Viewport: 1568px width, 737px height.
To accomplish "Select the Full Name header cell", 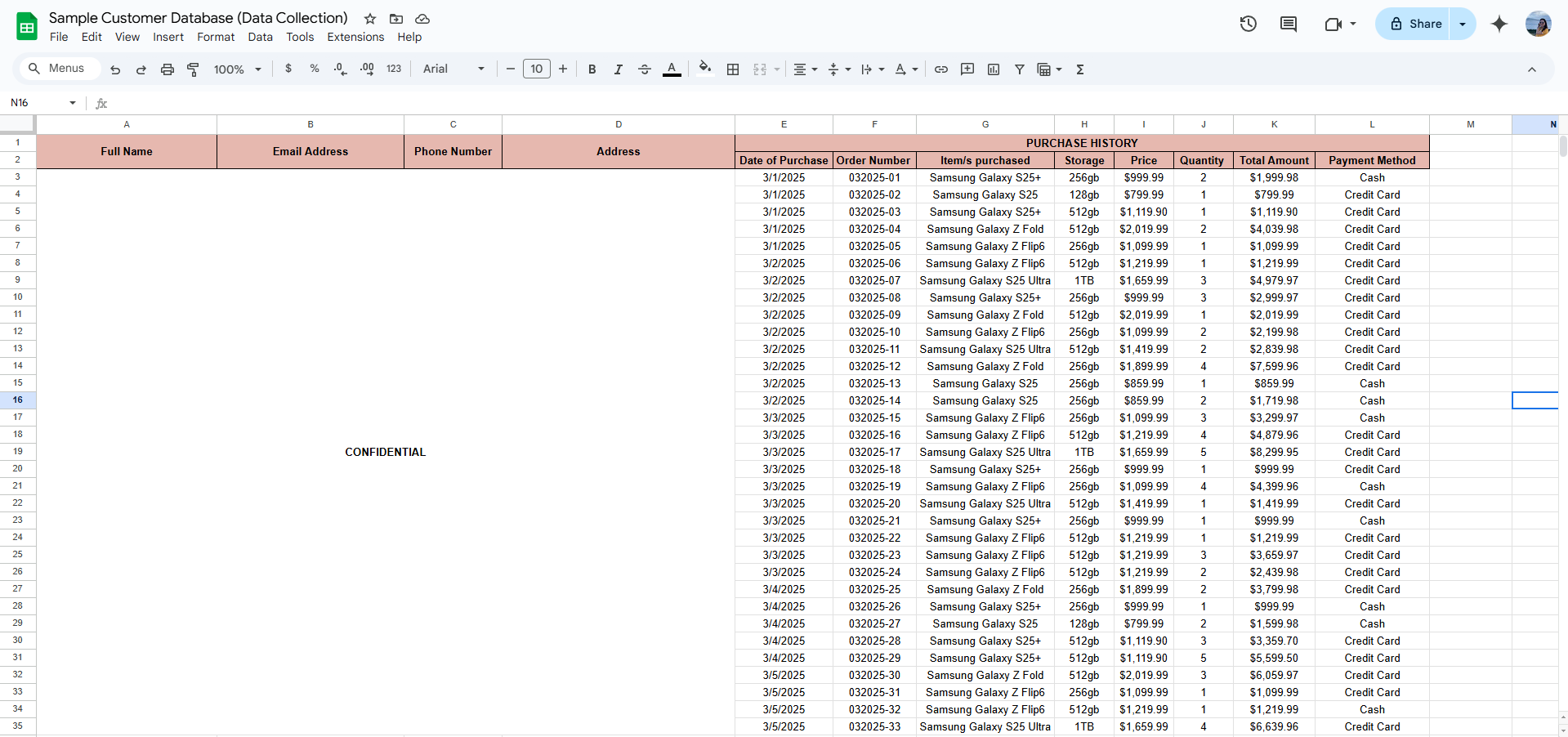I will (x=127, y=151).
